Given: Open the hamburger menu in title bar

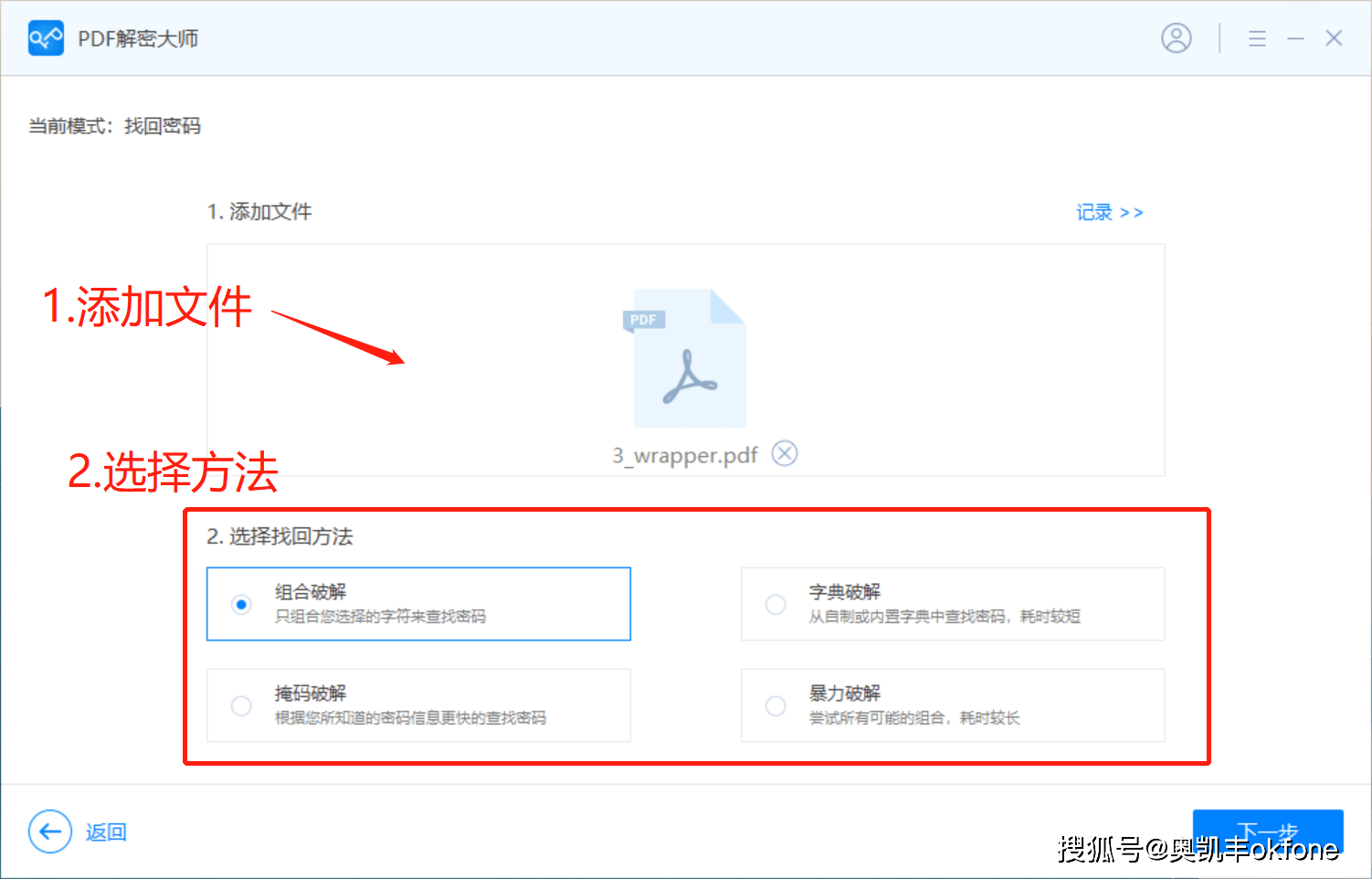Looking at the screenshot, I should (x=1257, y=38).
